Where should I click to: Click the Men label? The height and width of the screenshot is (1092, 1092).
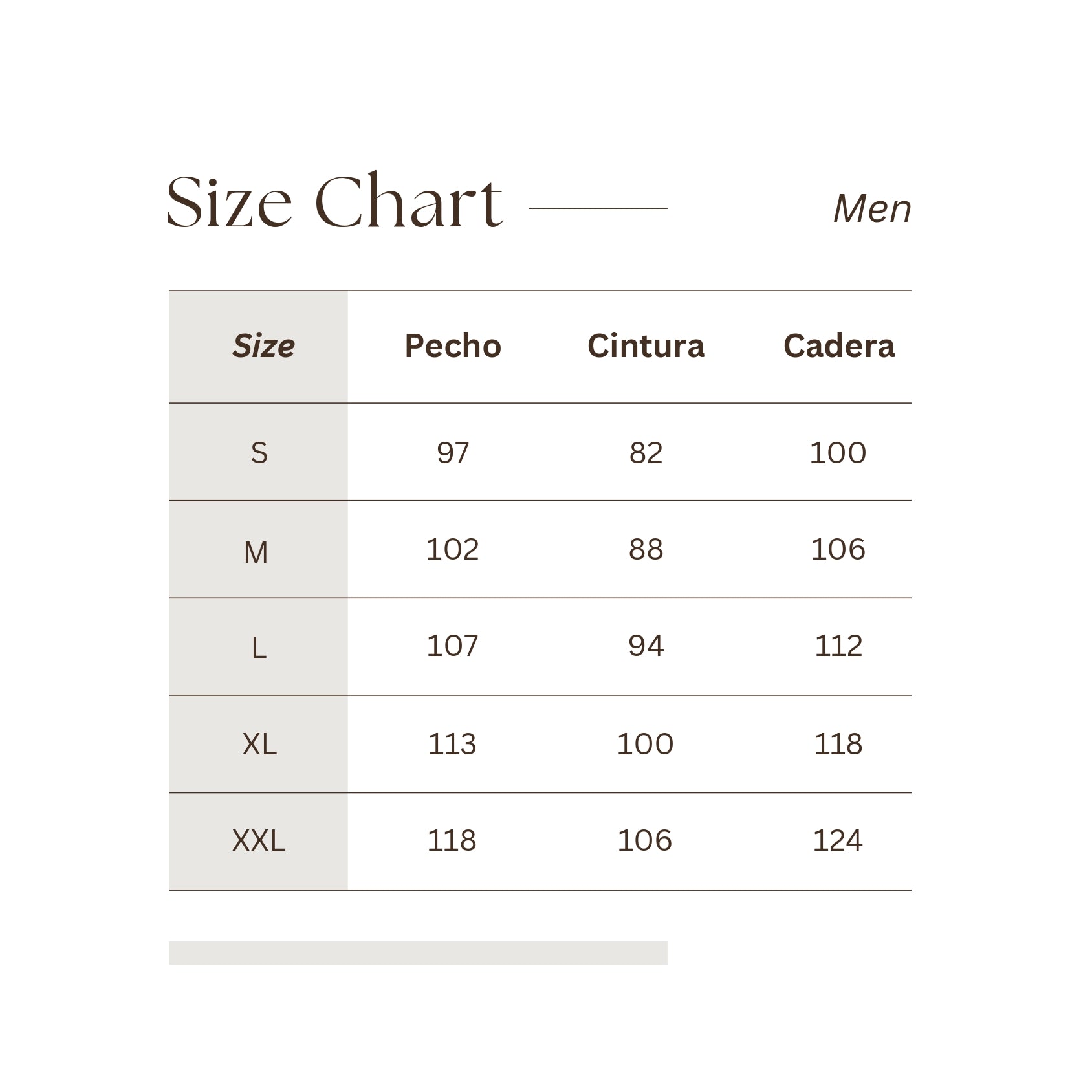click(872, 209)
